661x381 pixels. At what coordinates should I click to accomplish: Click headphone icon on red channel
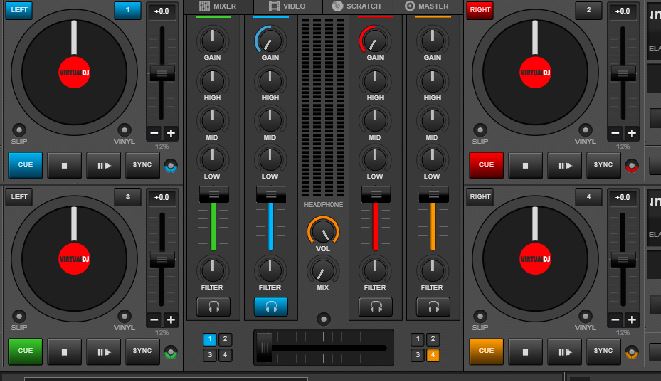[x=375, y=306]
